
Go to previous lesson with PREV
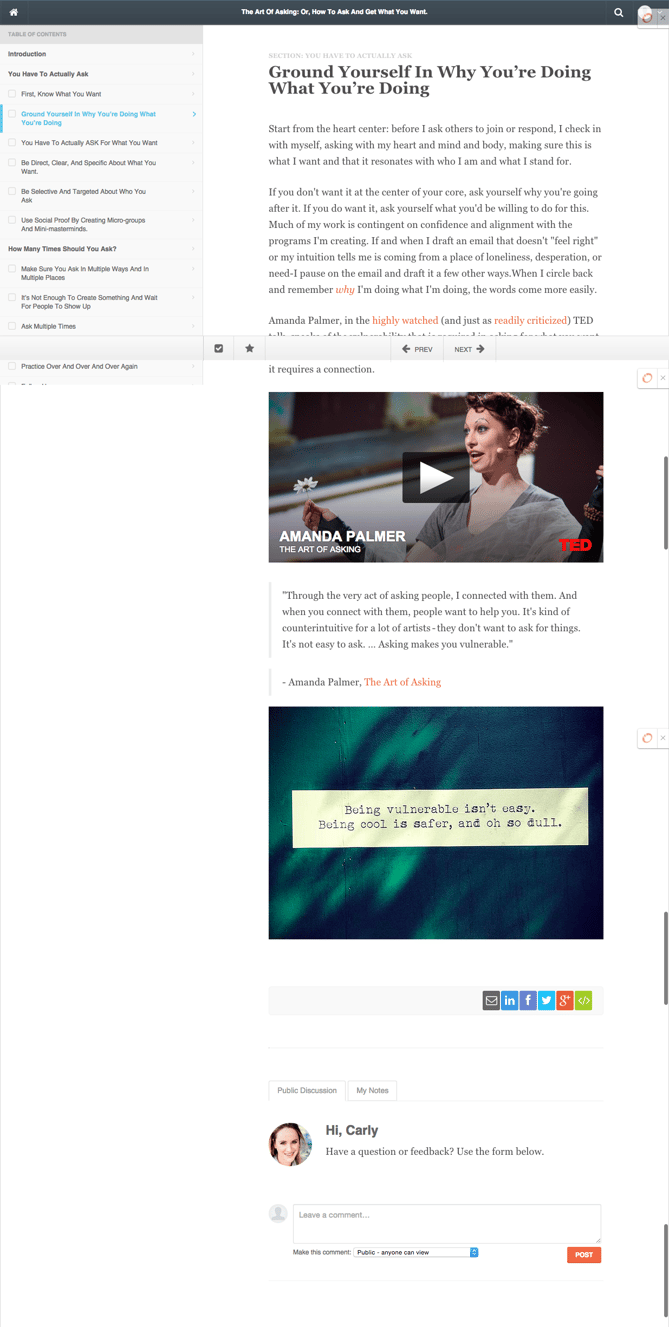417,349
